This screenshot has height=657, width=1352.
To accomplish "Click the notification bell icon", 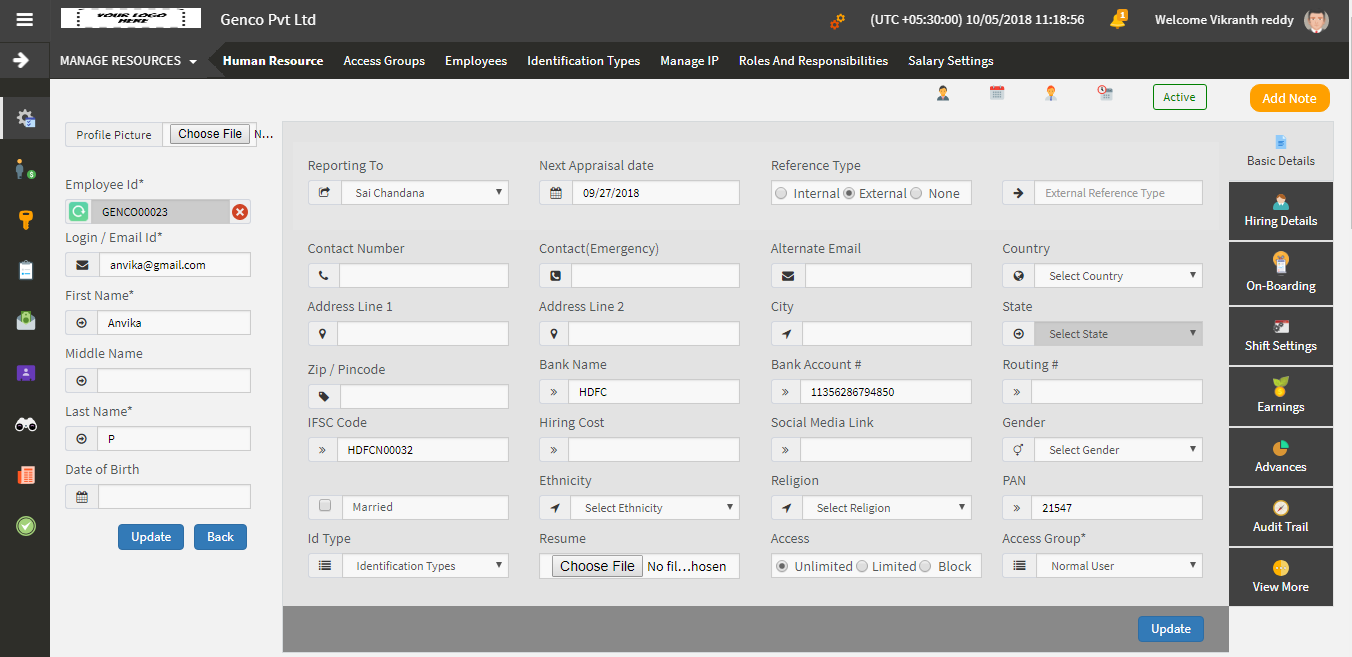I will point(1118,20).
